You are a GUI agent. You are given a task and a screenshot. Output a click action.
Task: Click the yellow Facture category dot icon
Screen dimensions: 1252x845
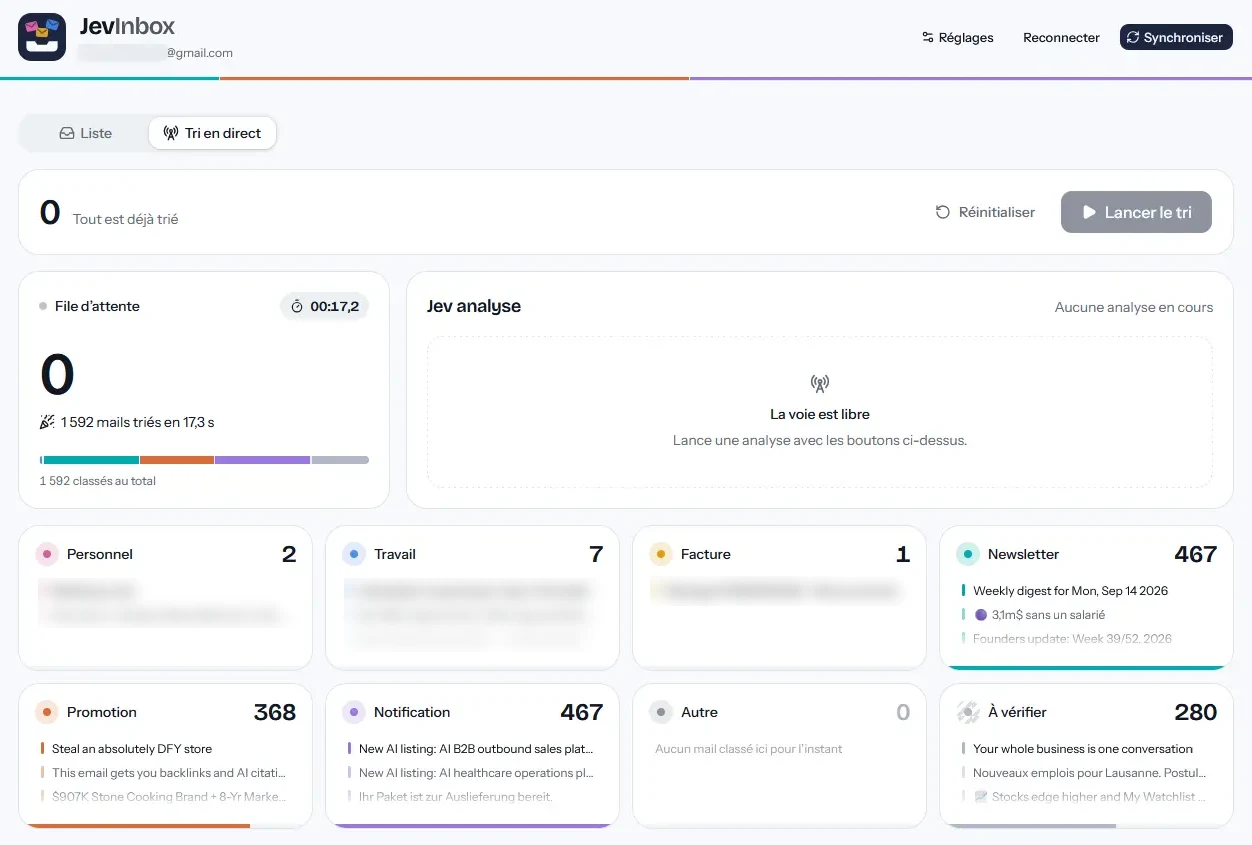click(x=661, y=554)
